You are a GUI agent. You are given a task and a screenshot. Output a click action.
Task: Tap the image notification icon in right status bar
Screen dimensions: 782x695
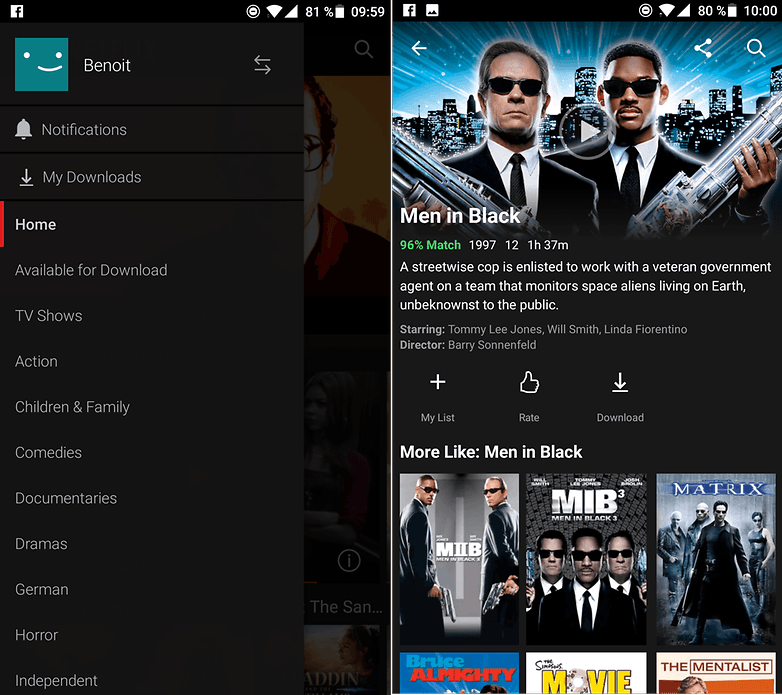432,10
